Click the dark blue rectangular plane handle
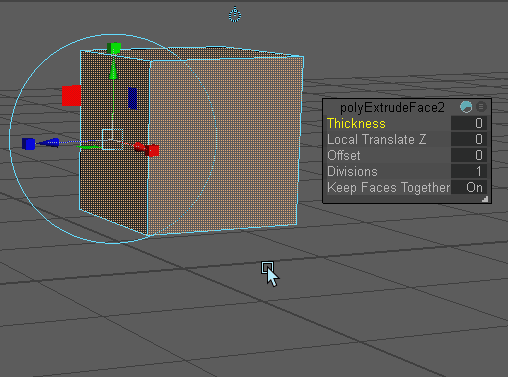508x377 pixels. (x=132, y=98)
